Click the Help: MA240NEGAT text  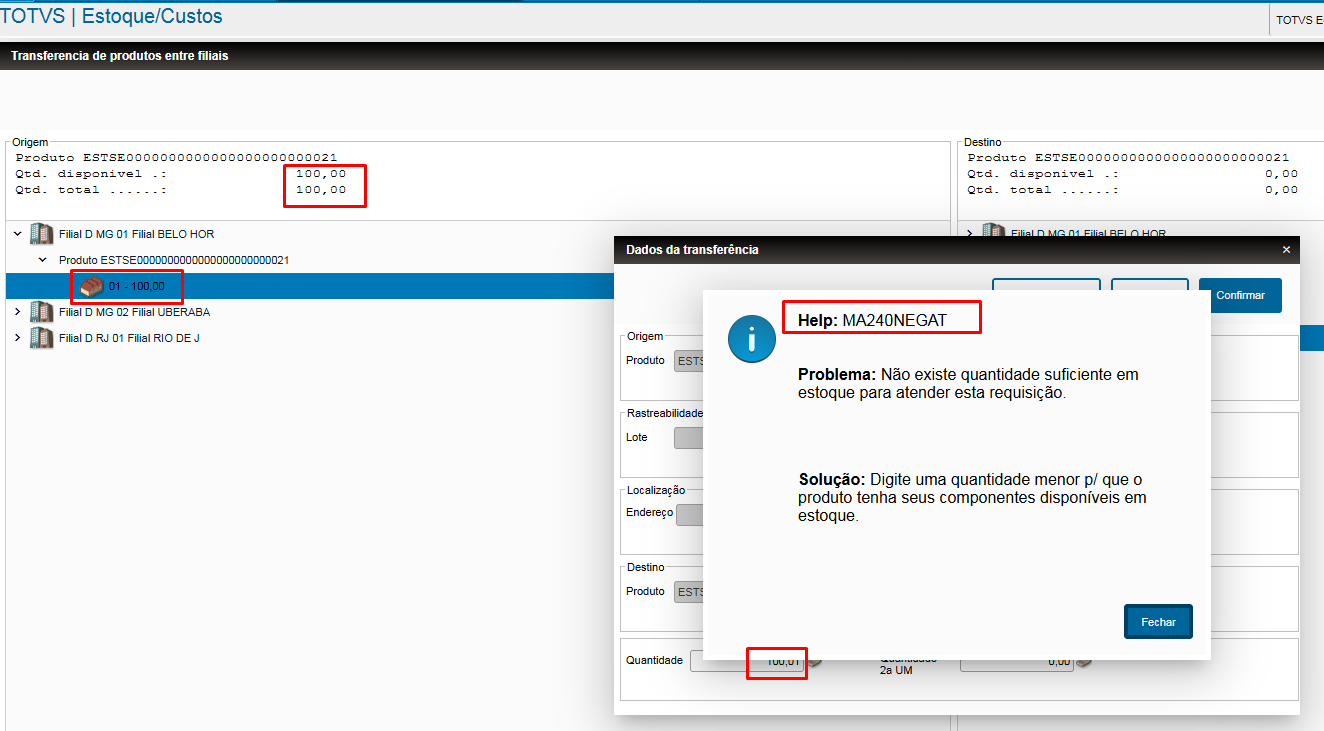(872, 320)
